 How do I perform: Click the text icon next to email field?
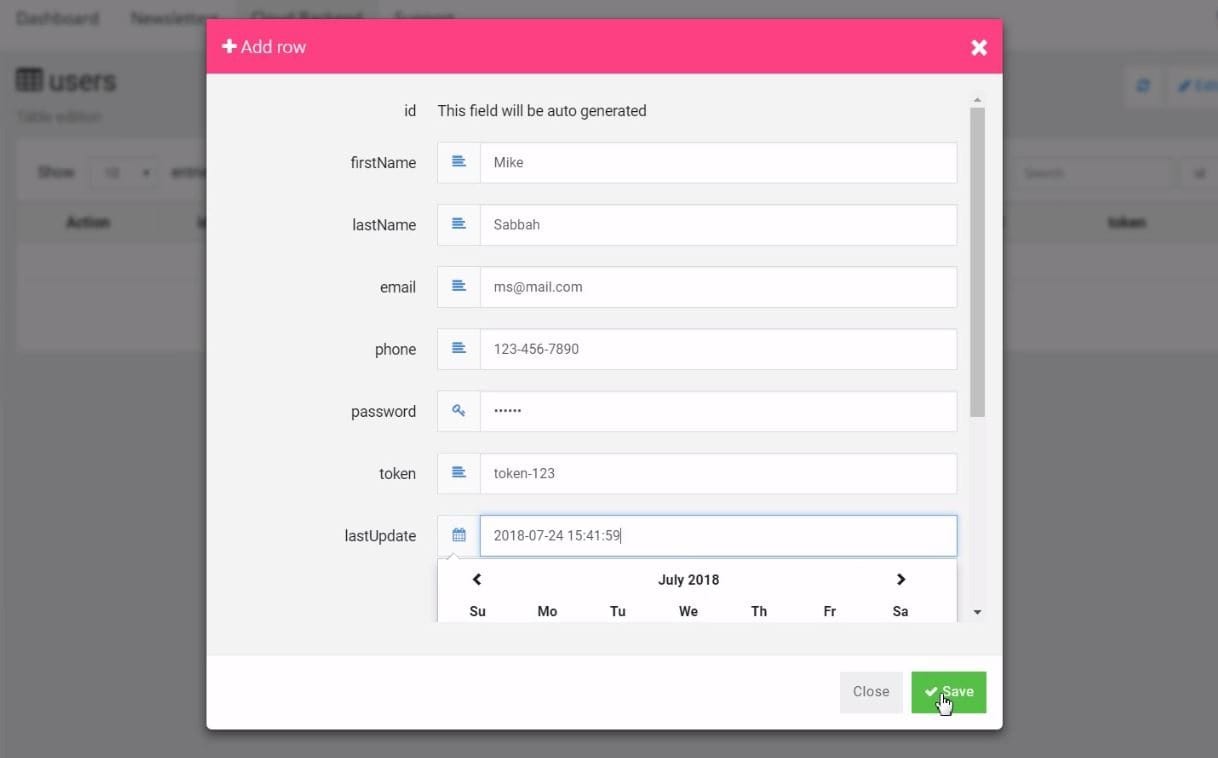click(x=459, y=287)
